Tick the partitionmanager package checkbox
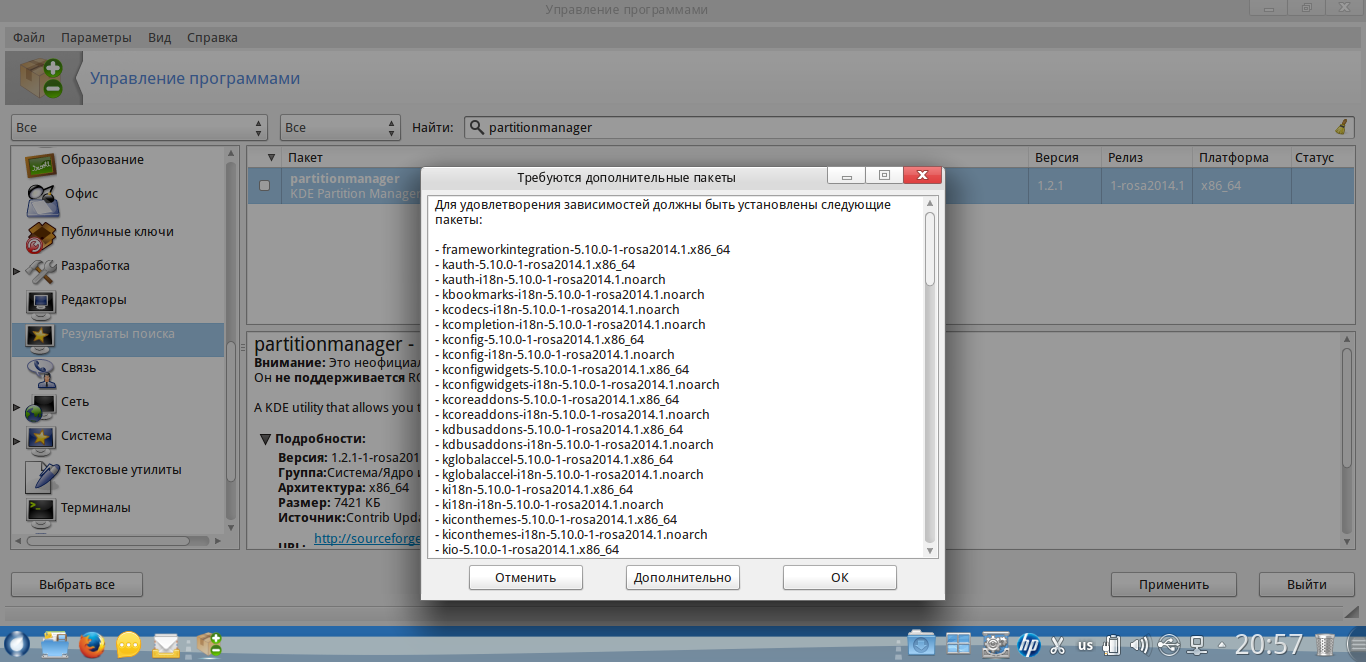1366x662 pixels. 264,185
